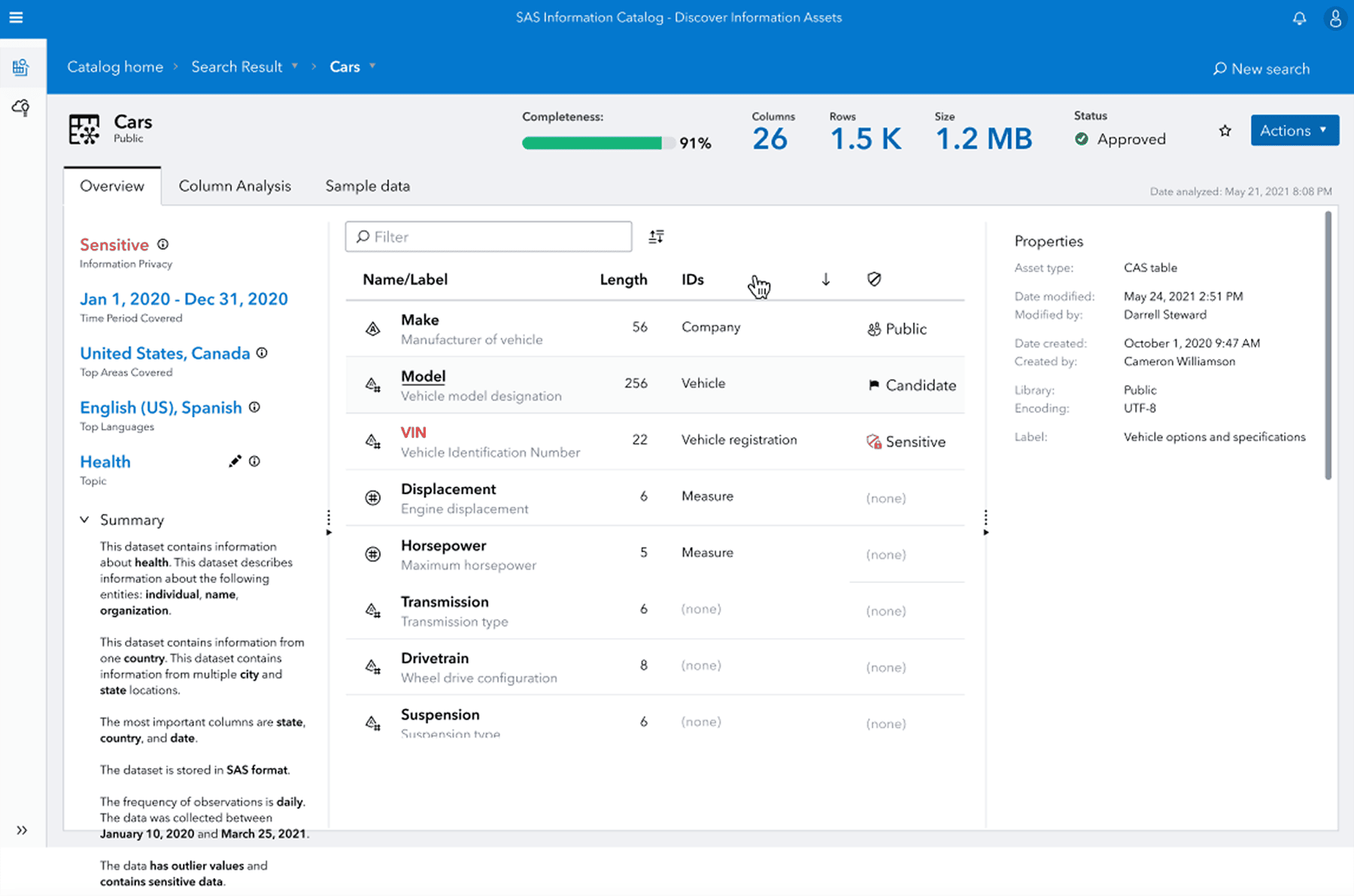Viewport: 1354px width, 896px height.
Task: Select the catalog discovery sidebar icon
Action: (22, 66)
